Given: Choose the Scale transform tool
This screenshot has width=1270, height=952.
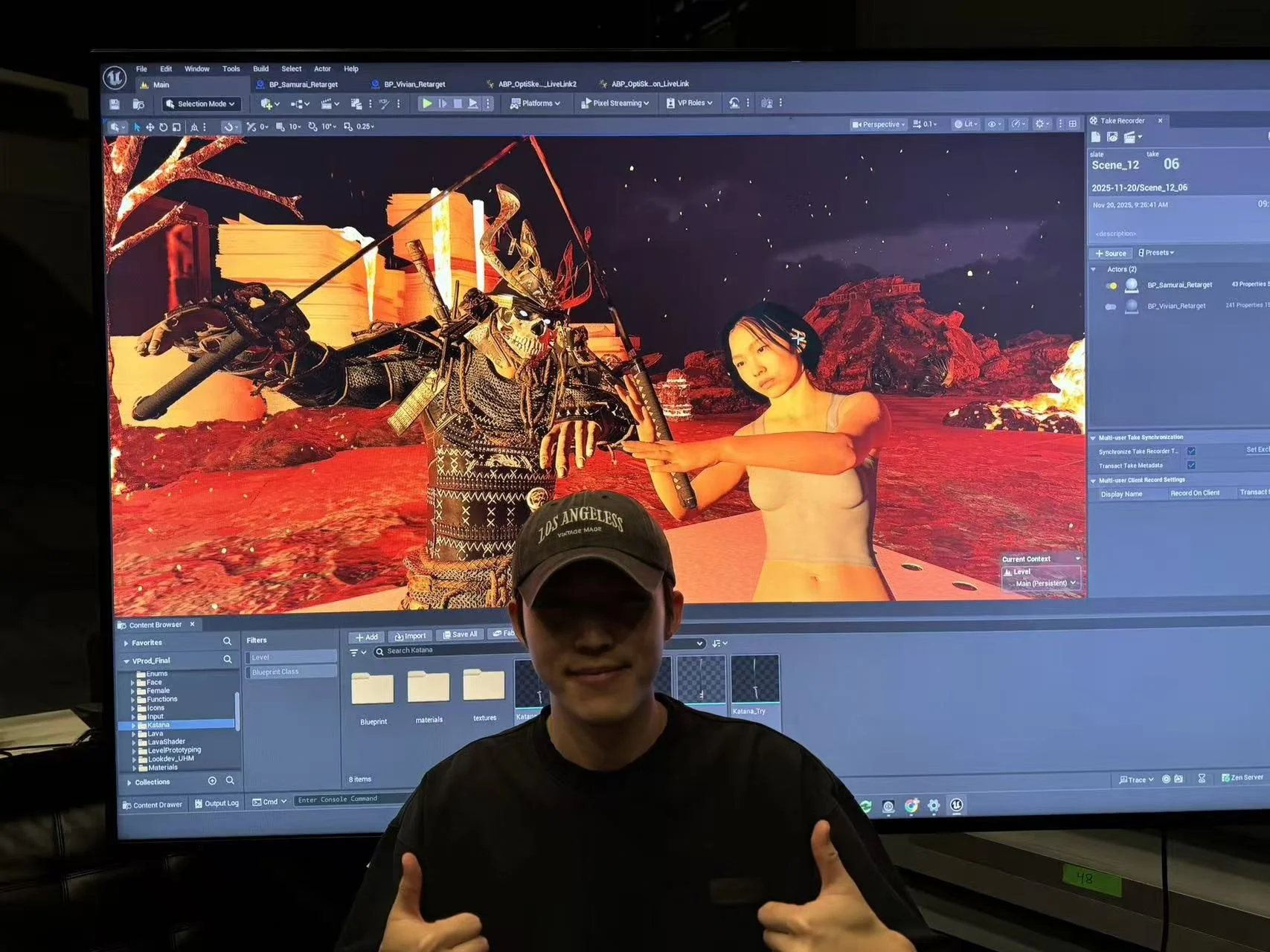Looking at the screenshot, I should (x=176, y=127).
